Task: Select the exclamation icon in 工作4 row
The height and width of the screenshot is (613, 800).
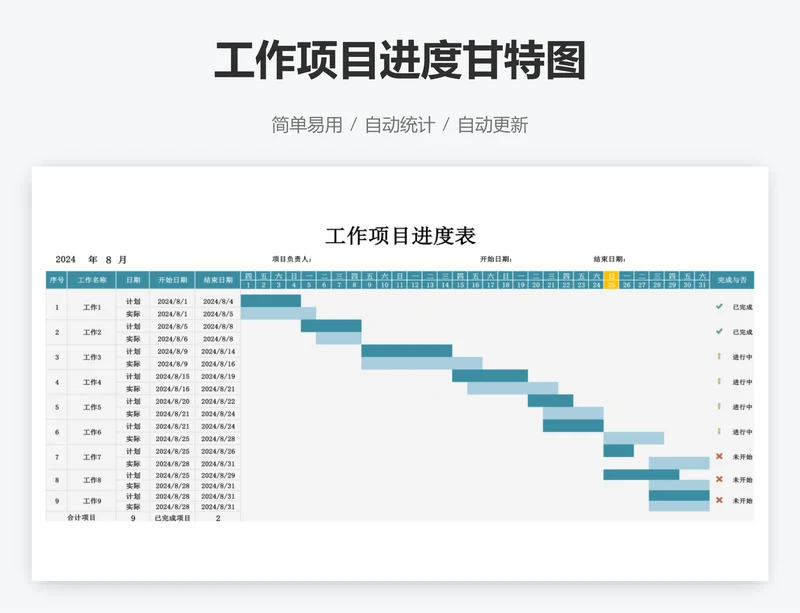Action: click(x=719, y=381)
